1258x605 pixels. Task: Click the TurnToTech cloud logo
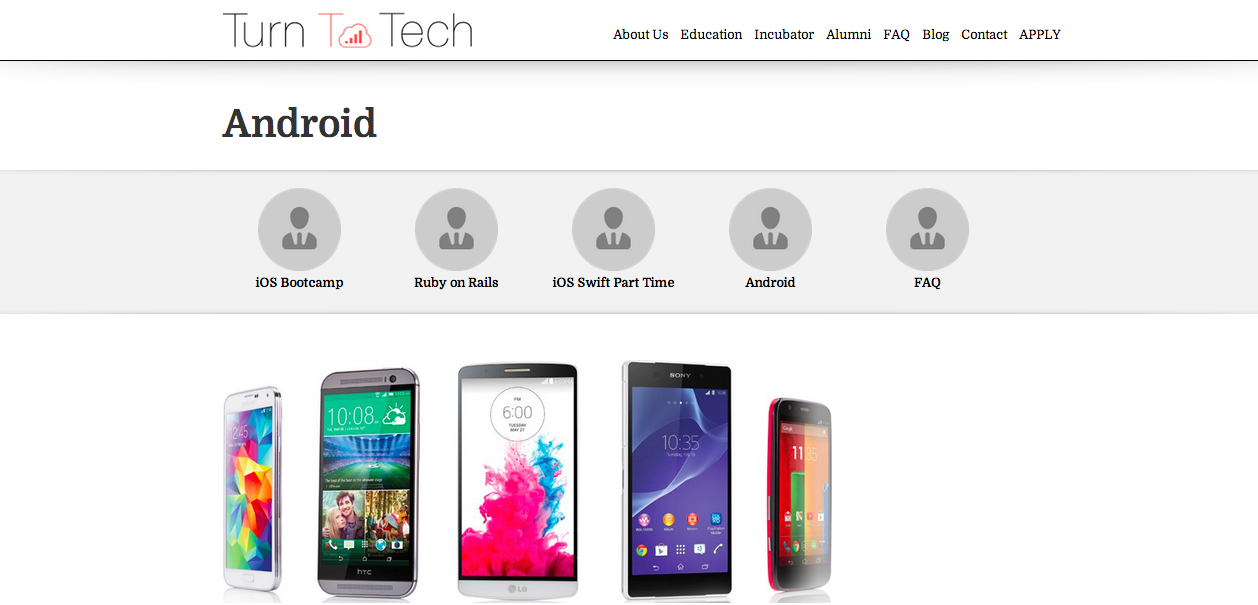pos(347,30)
